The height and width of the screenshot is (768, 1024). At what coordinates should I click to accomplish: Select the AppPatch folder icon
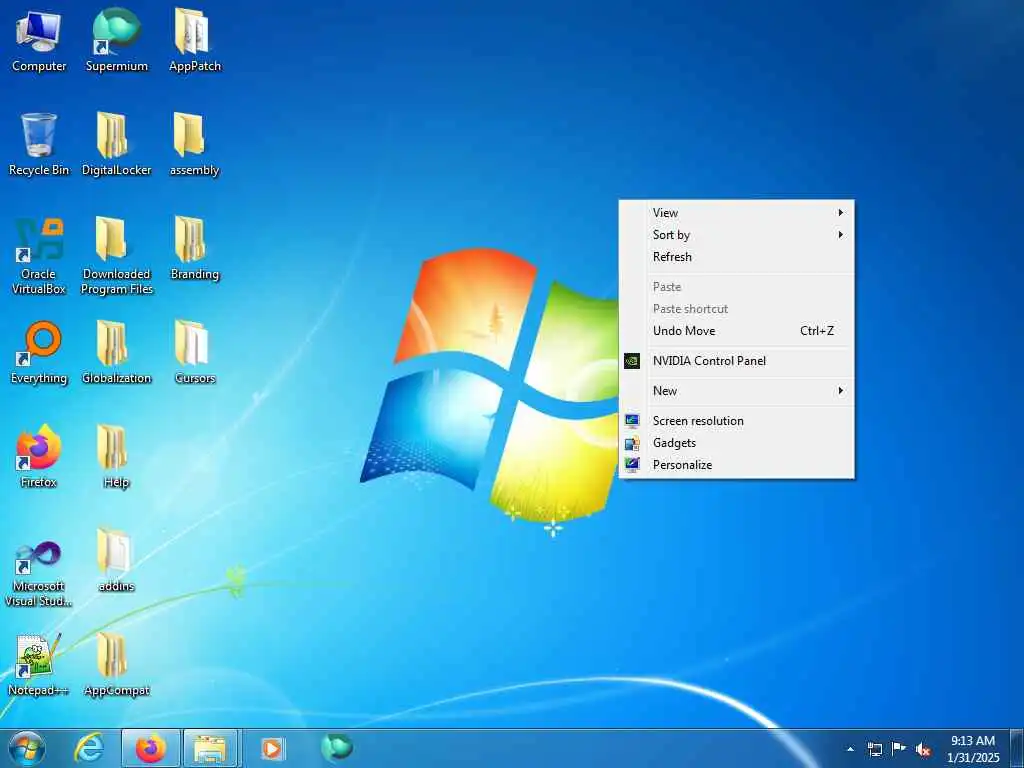[194, 42]
